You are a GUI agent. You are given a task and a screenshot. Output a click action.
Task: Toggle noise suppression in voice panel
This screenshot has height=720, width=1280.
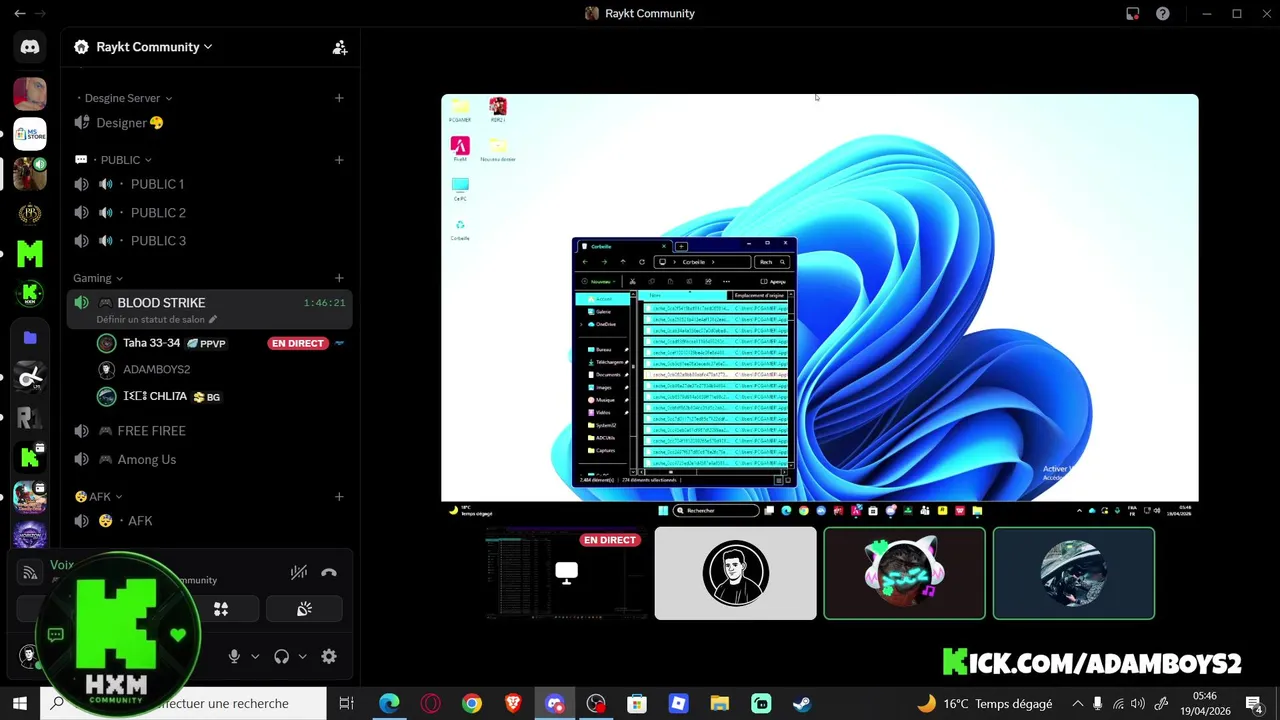298,572
